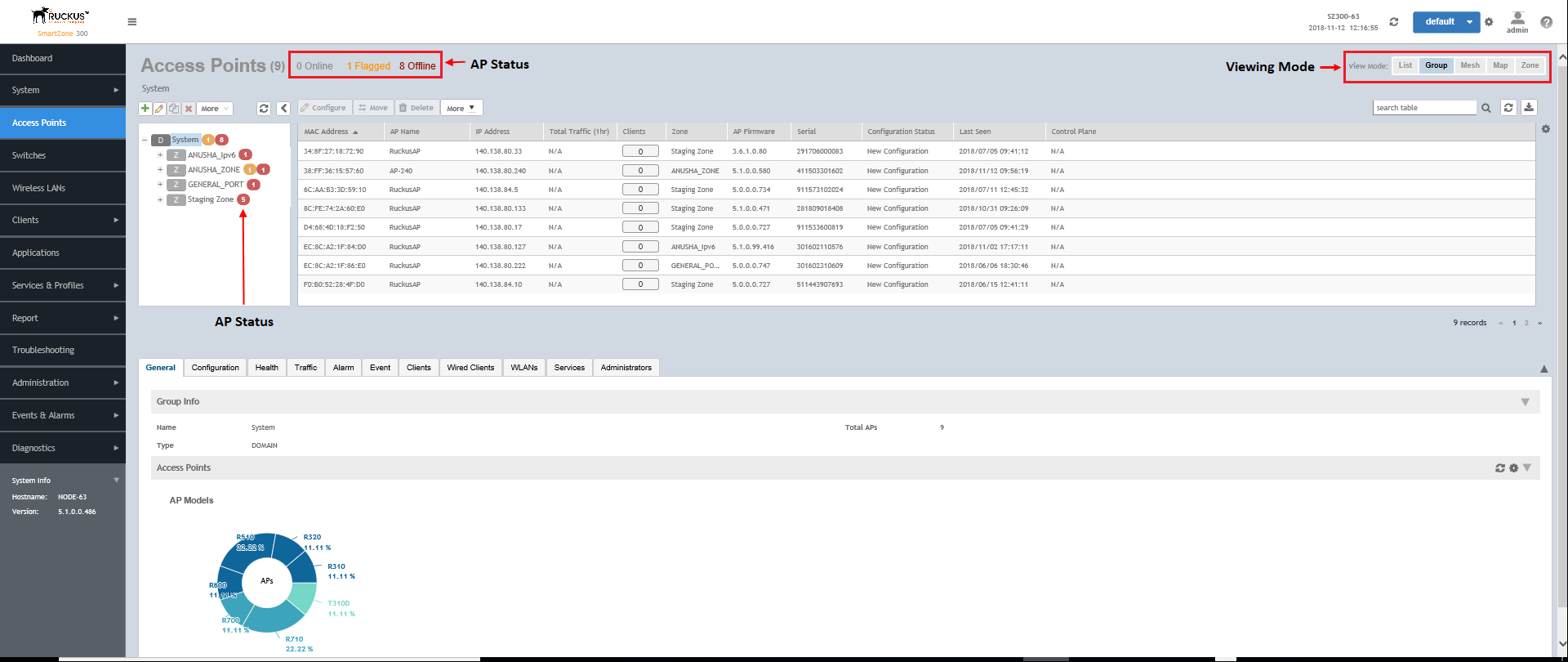This screenshot has width=1568, height=662.
Task: Sort the table by the MAC Address column
Action: (326, 132)
